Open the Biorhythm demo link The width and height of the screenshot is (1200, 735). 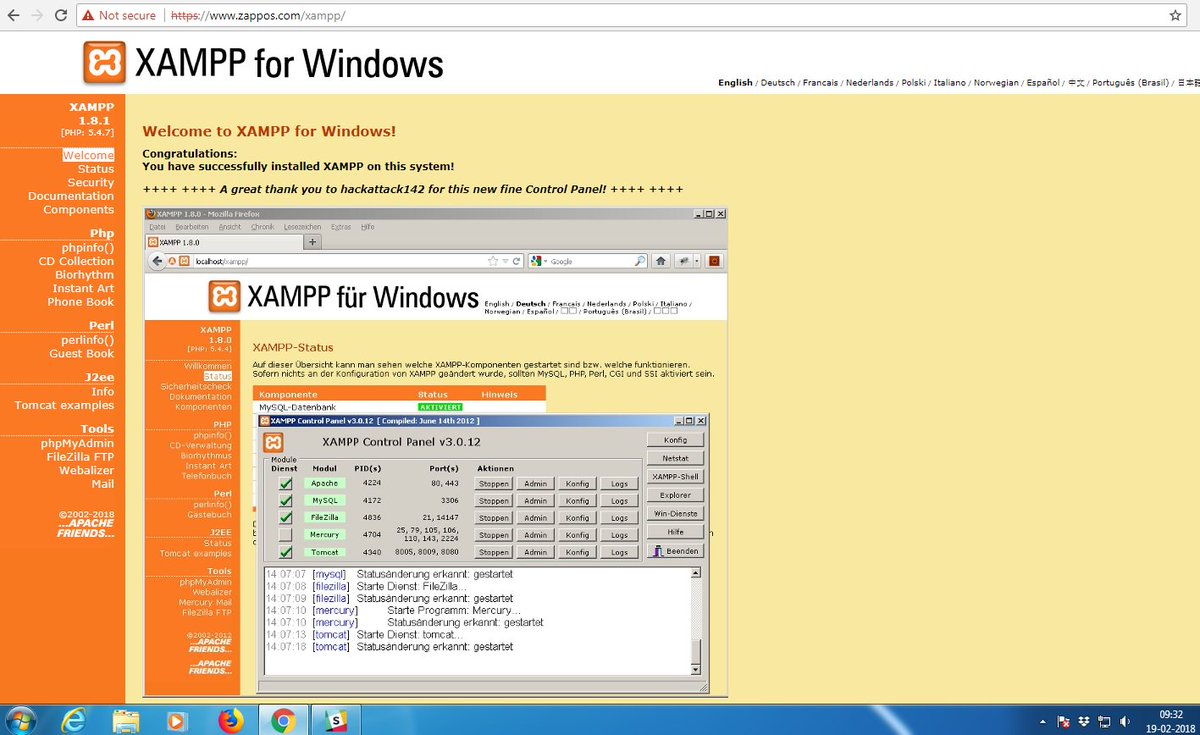point(85,275)
